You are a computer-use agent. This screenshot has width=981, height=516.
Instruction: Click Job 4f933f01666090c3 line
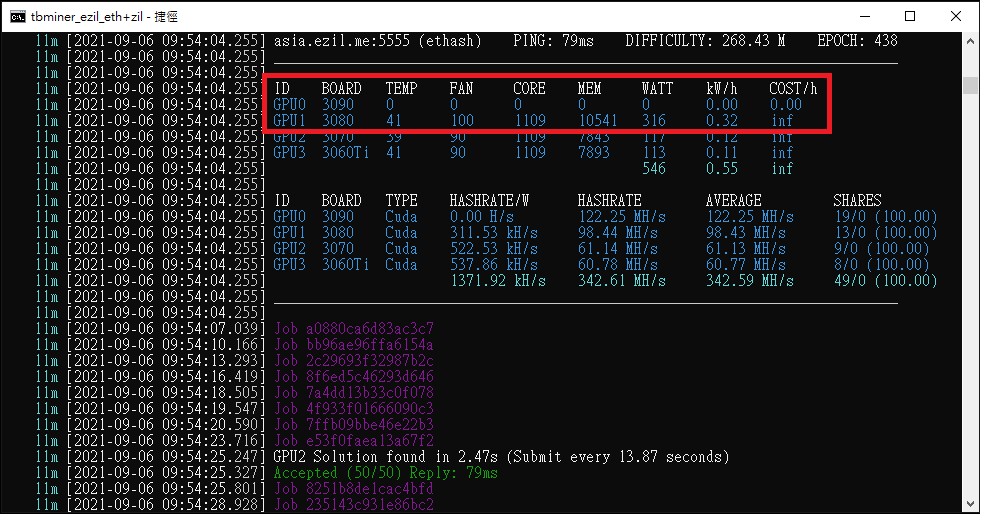[353, 409]
